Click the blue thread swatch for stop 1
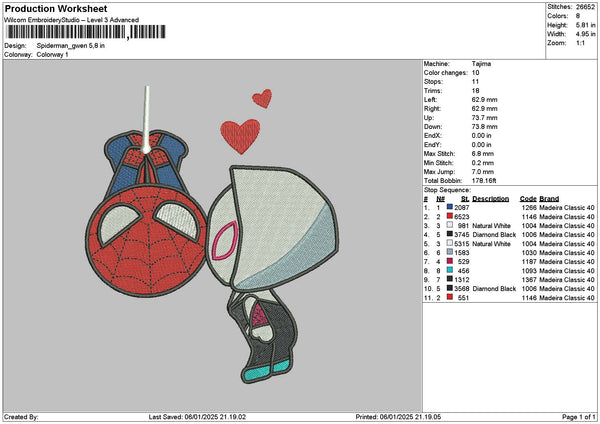The height and width of the screenshot is (424, 600). click(x=451, y=207)
